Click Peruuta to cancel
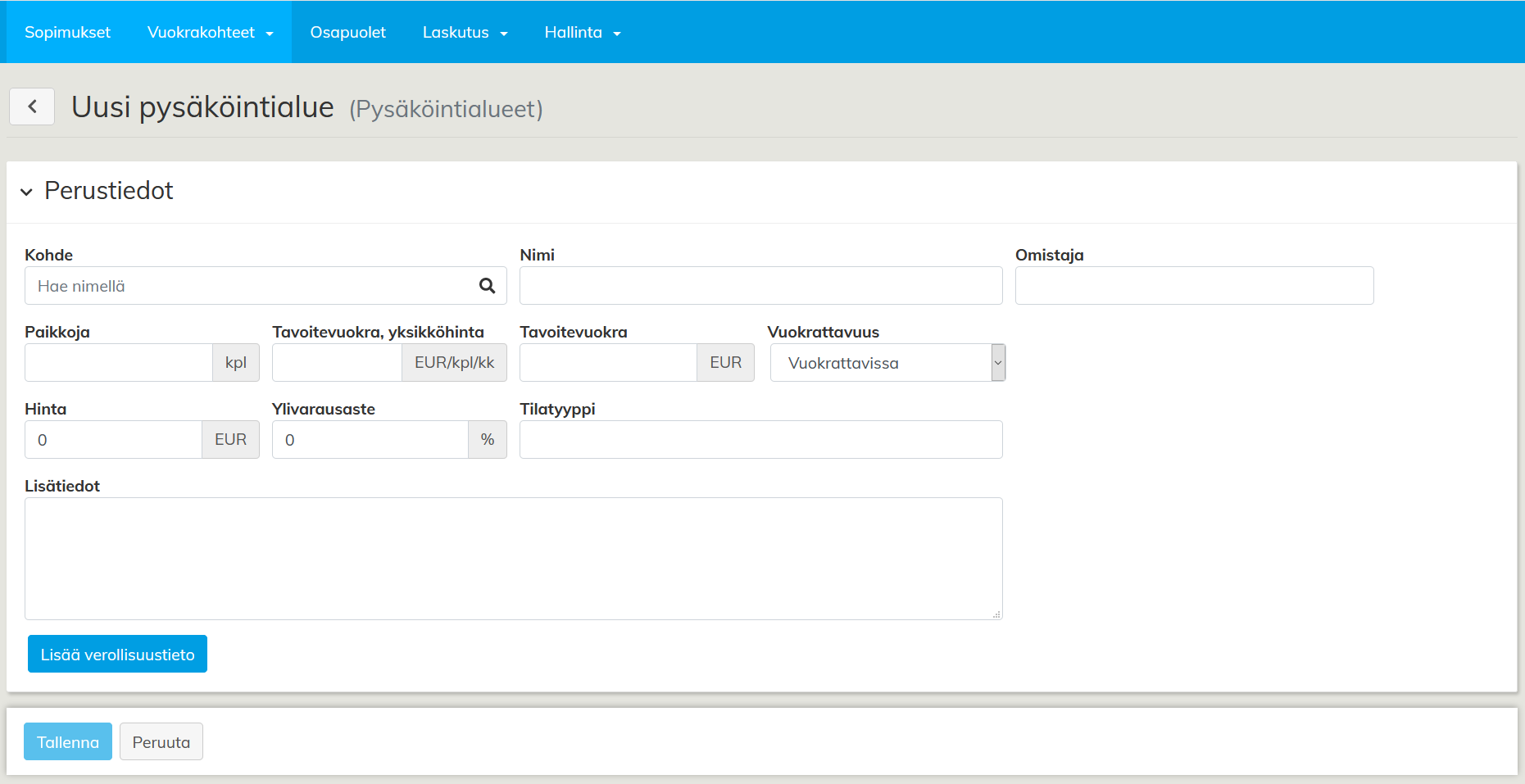1525x784 pixels. point(161,742)
